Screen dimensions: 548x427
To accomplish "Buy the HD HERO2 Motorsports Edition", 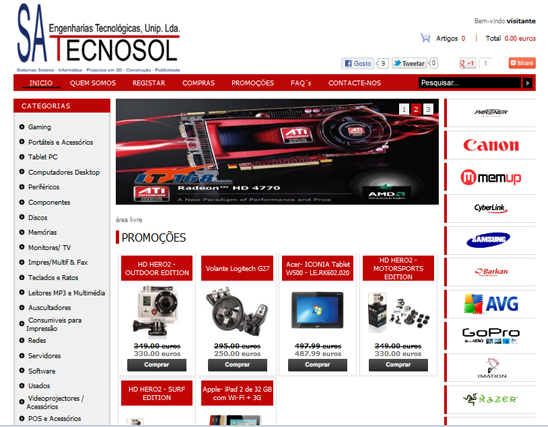I will [398, 365].
